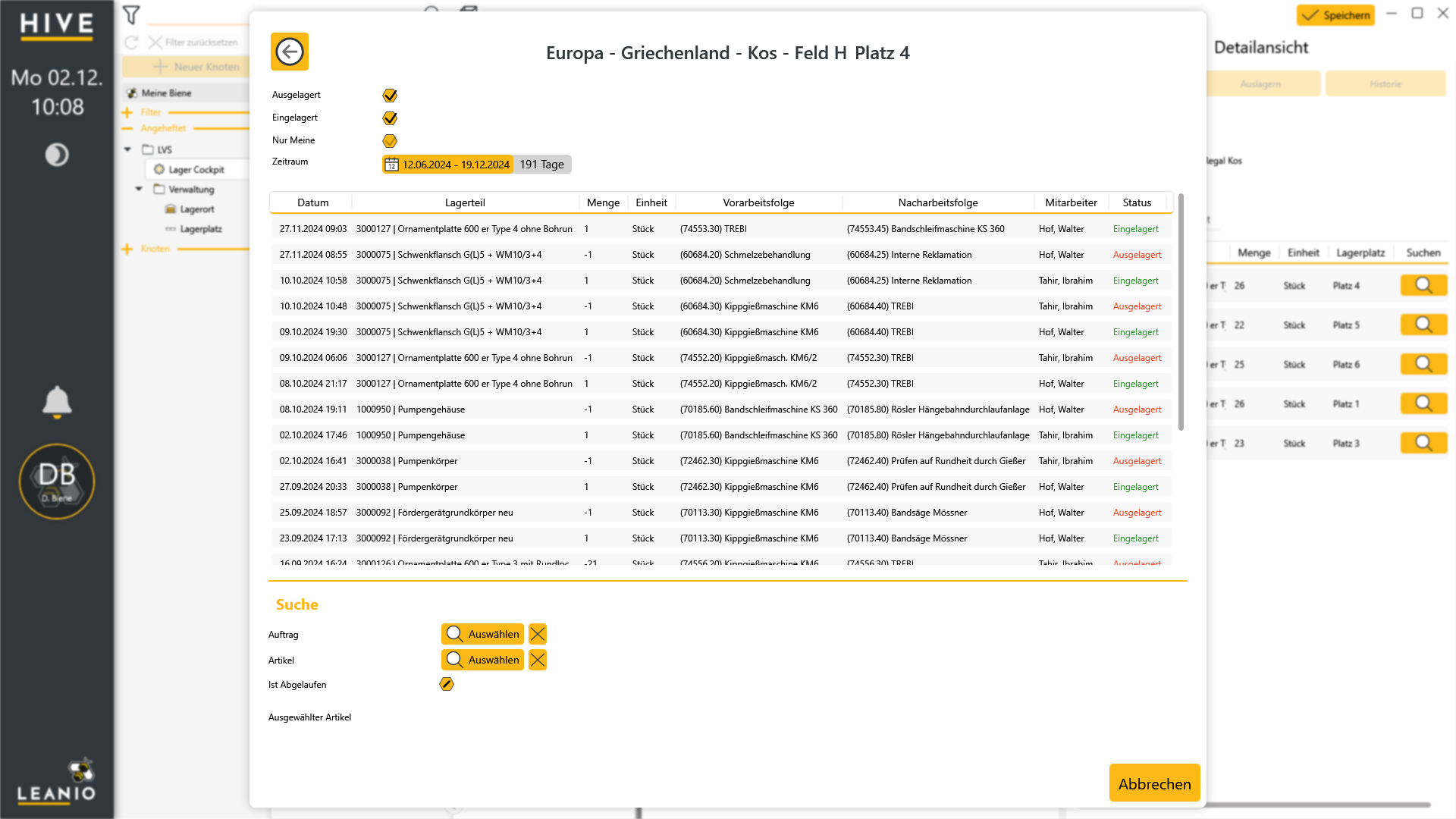
Task: Open the notifications bell
Action: pos(57,402)
